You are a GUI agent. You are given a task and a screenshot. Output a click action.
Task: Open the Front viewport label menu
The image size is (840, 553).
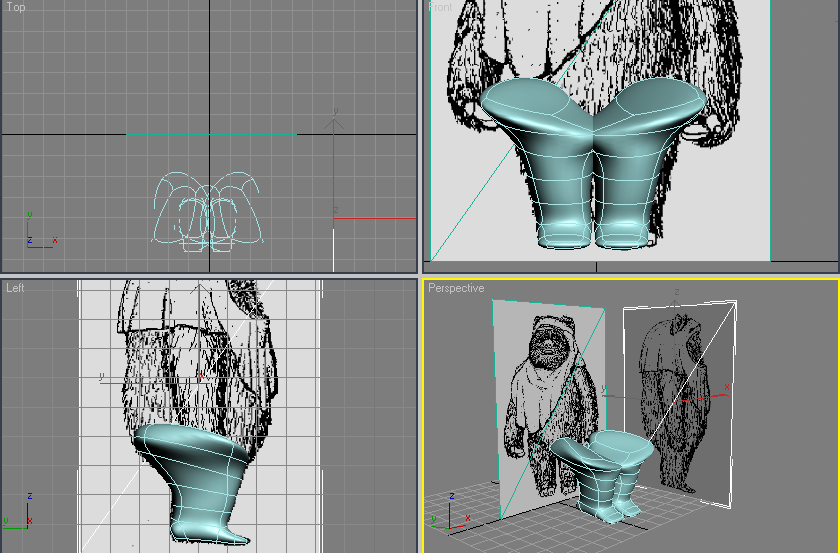point(440,7)
